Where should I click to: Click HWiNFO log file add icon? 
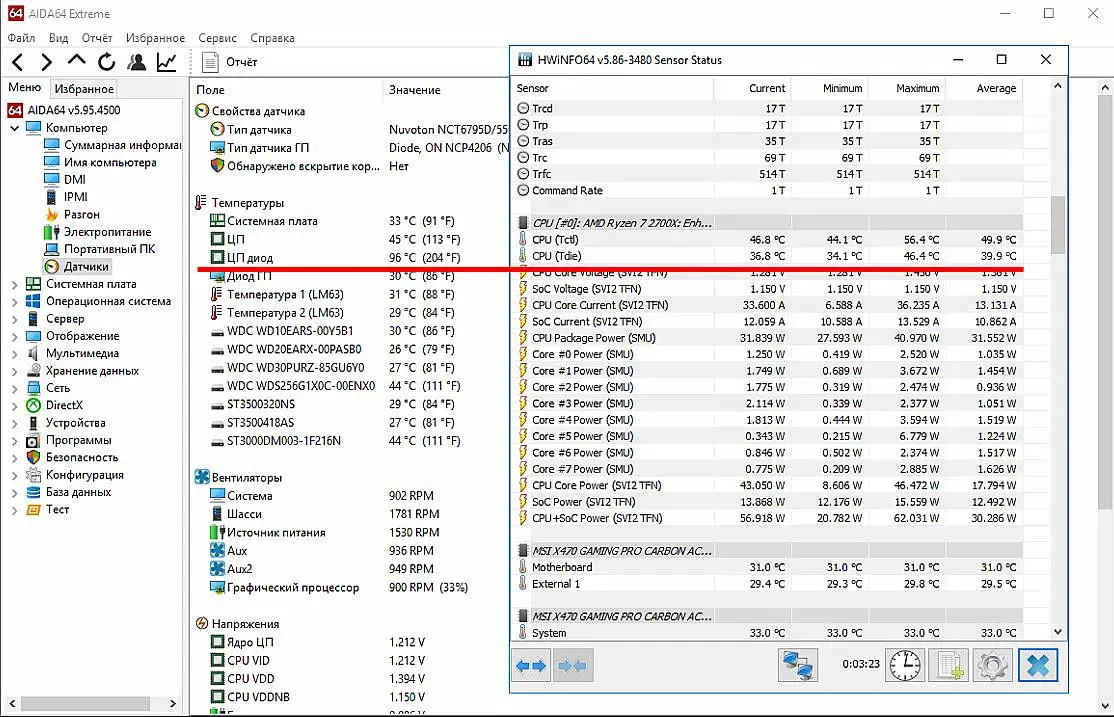click(950, 666)
